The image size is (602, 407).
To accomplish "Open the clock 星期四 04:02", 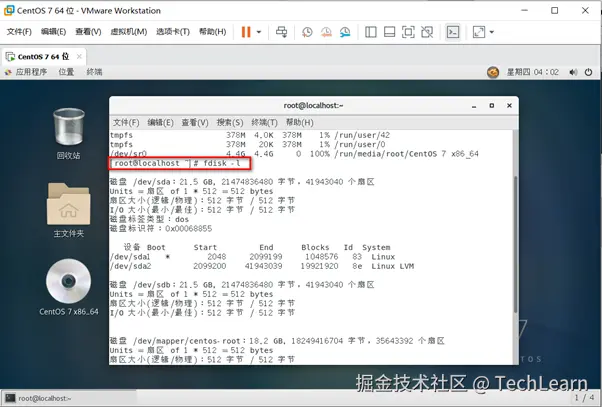I will pos(533,72).
